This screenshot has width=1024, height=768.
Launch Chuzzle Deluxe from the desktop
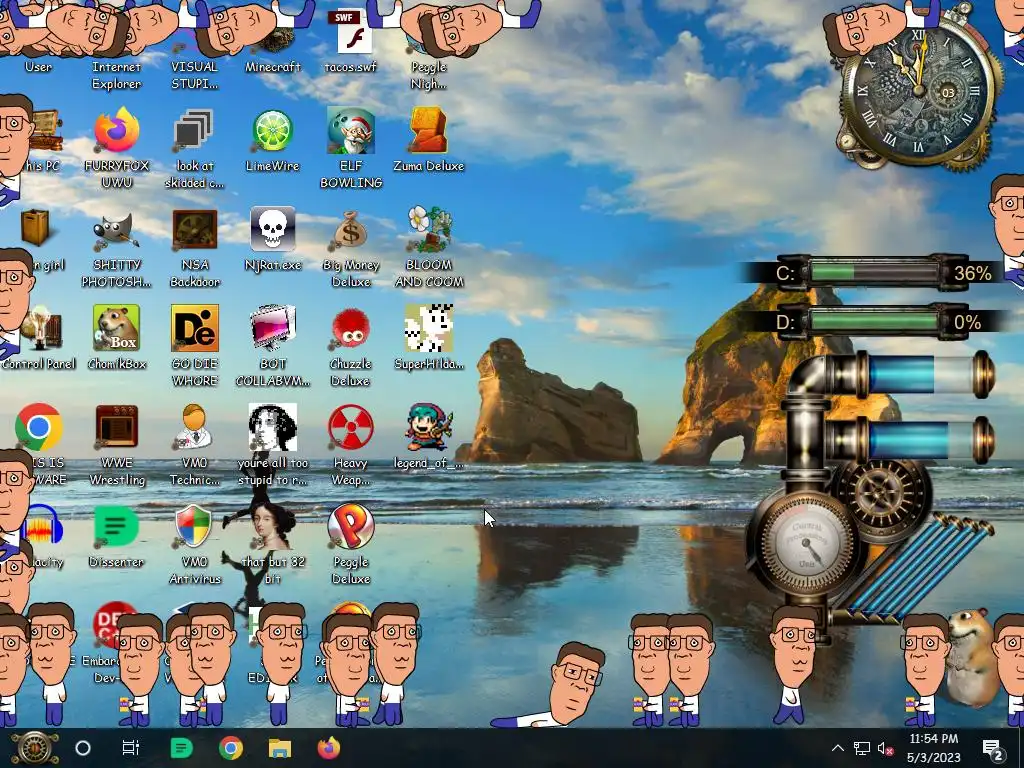[351, 329]
